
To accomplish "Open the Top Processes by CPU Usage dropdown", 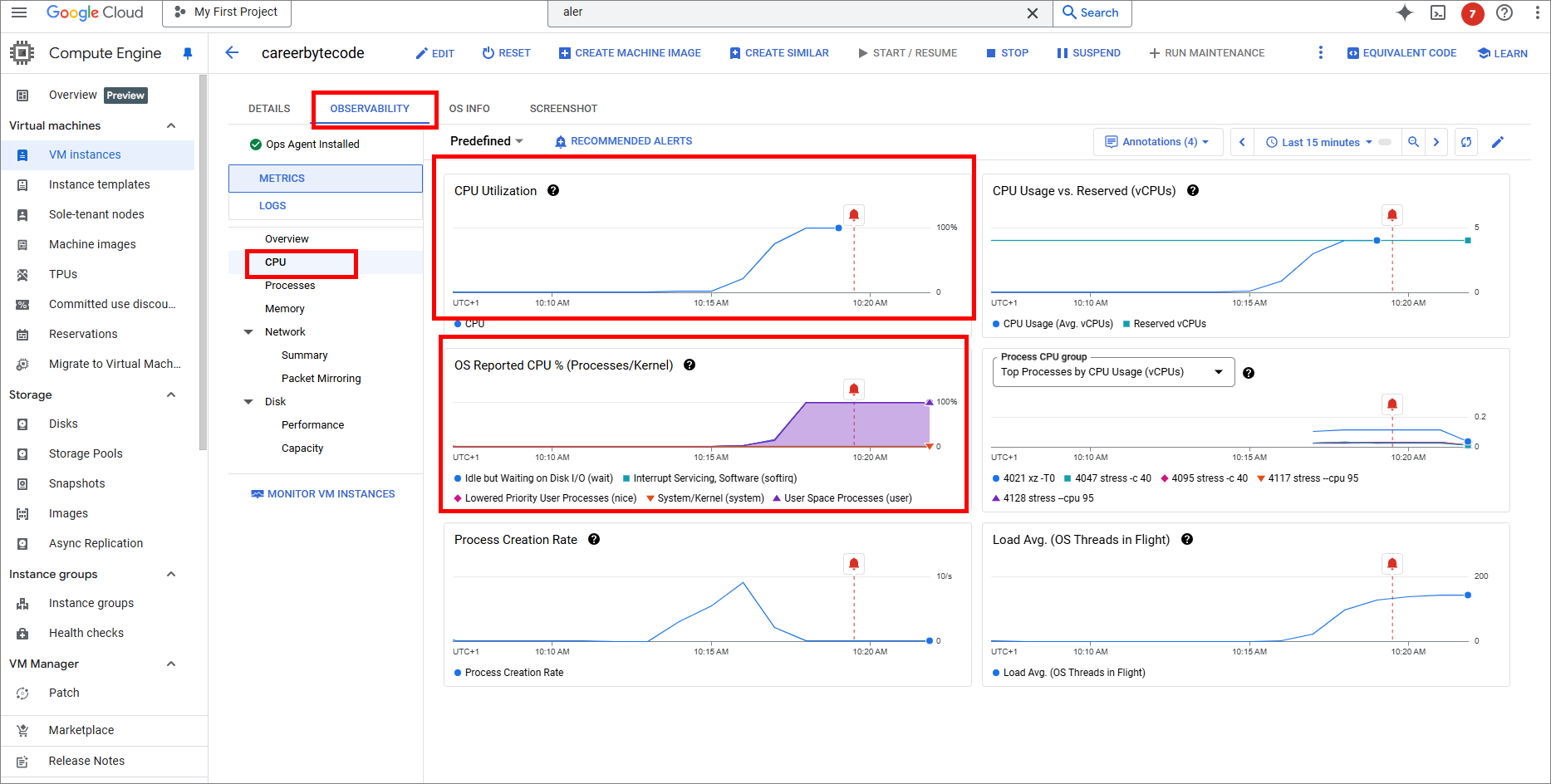I will 1113,372.
